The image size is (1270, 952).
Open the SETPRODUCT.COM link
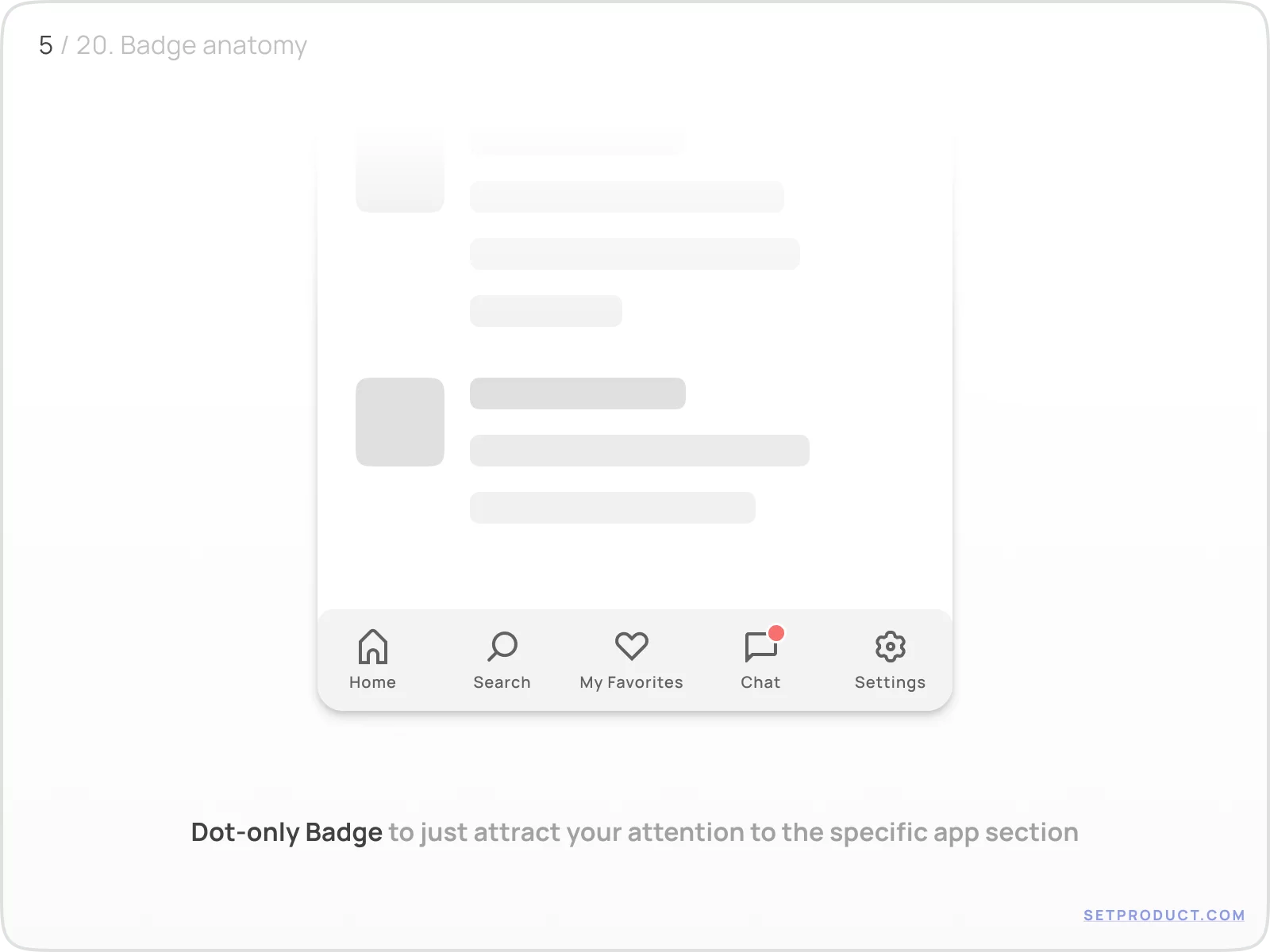tap(1165, 915)
